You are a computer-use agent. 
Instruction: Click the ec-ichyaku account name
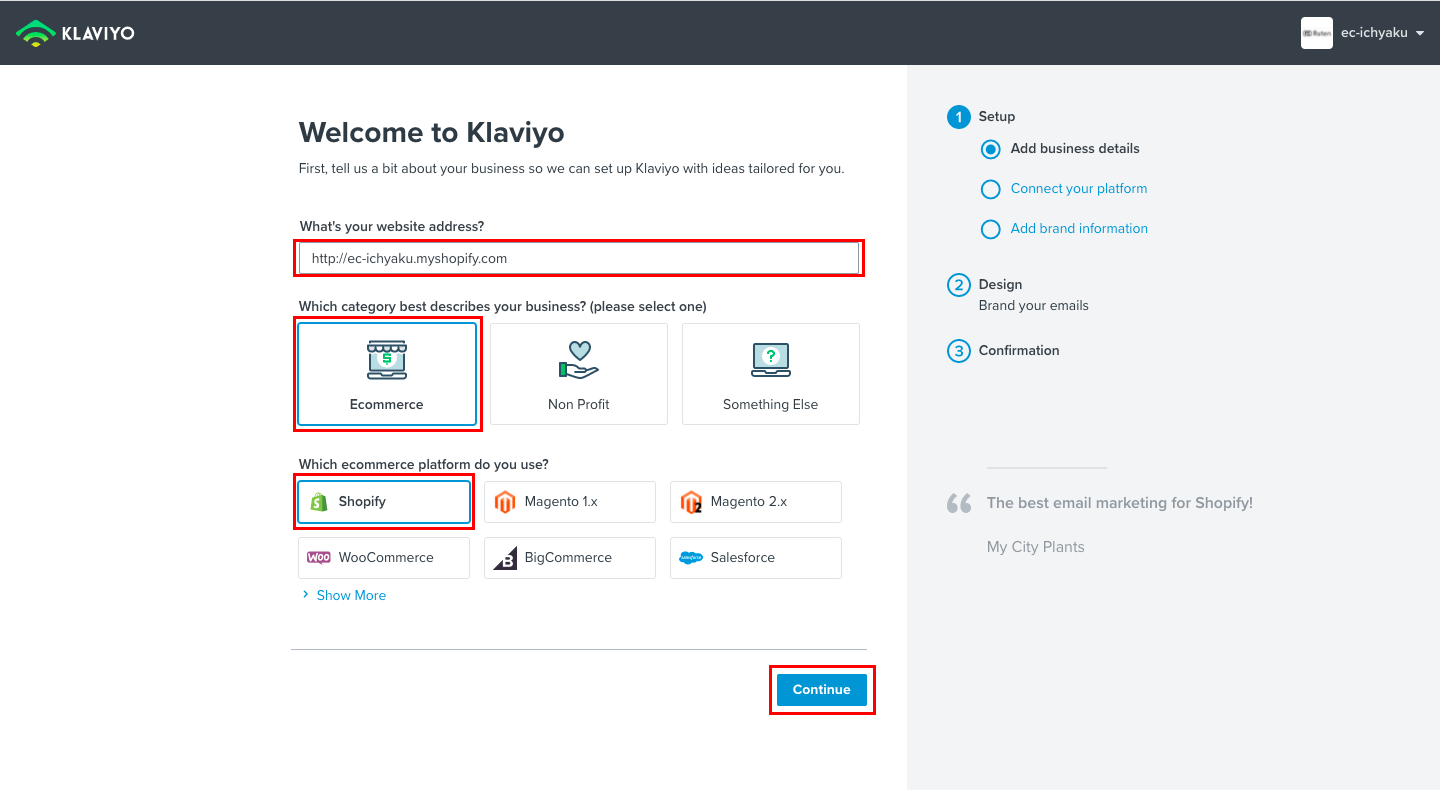click(x=1374, y=33)
